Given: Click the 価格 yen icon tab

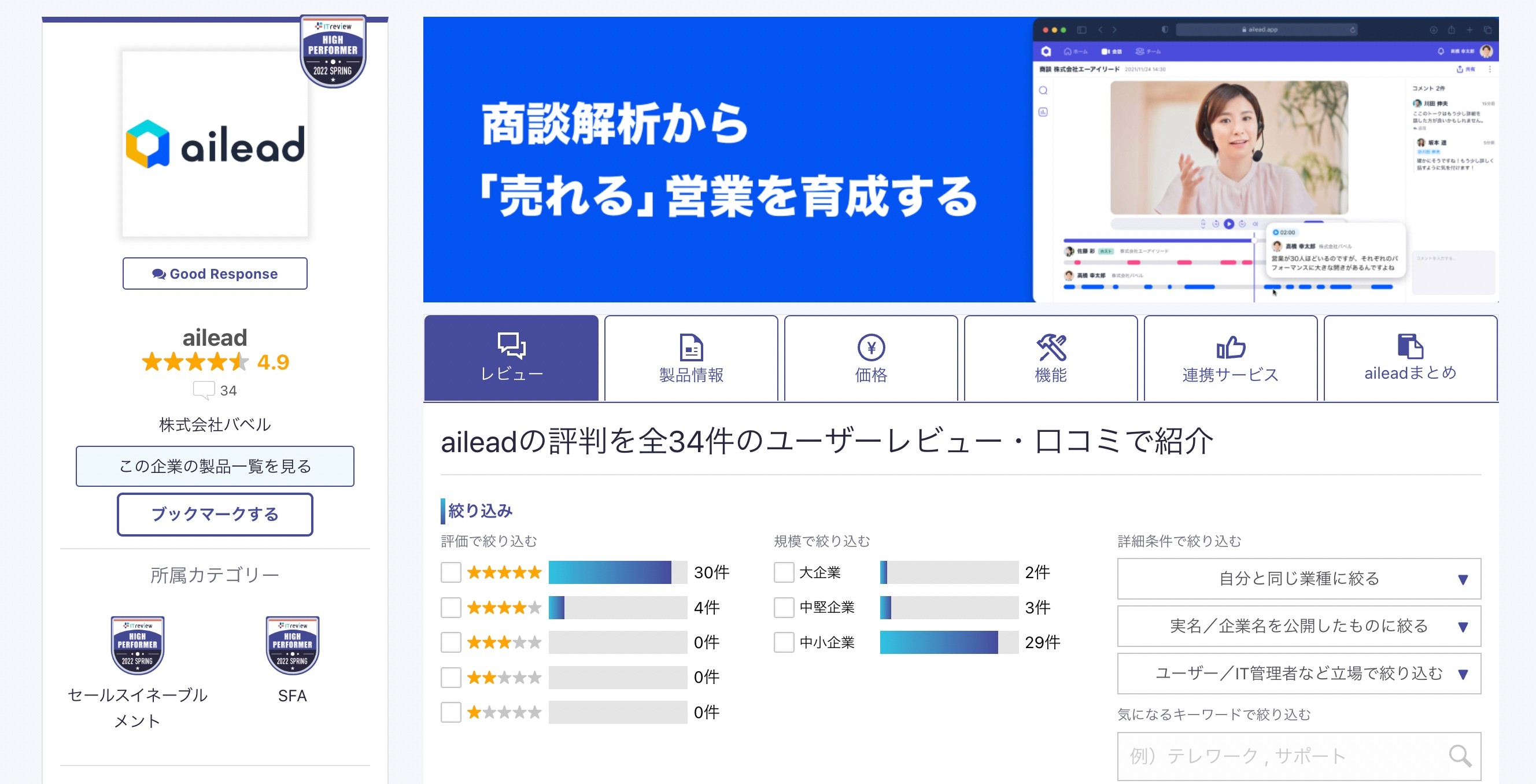Looking at the screenshot, I should pyautogui.click(x=870, y=347).
